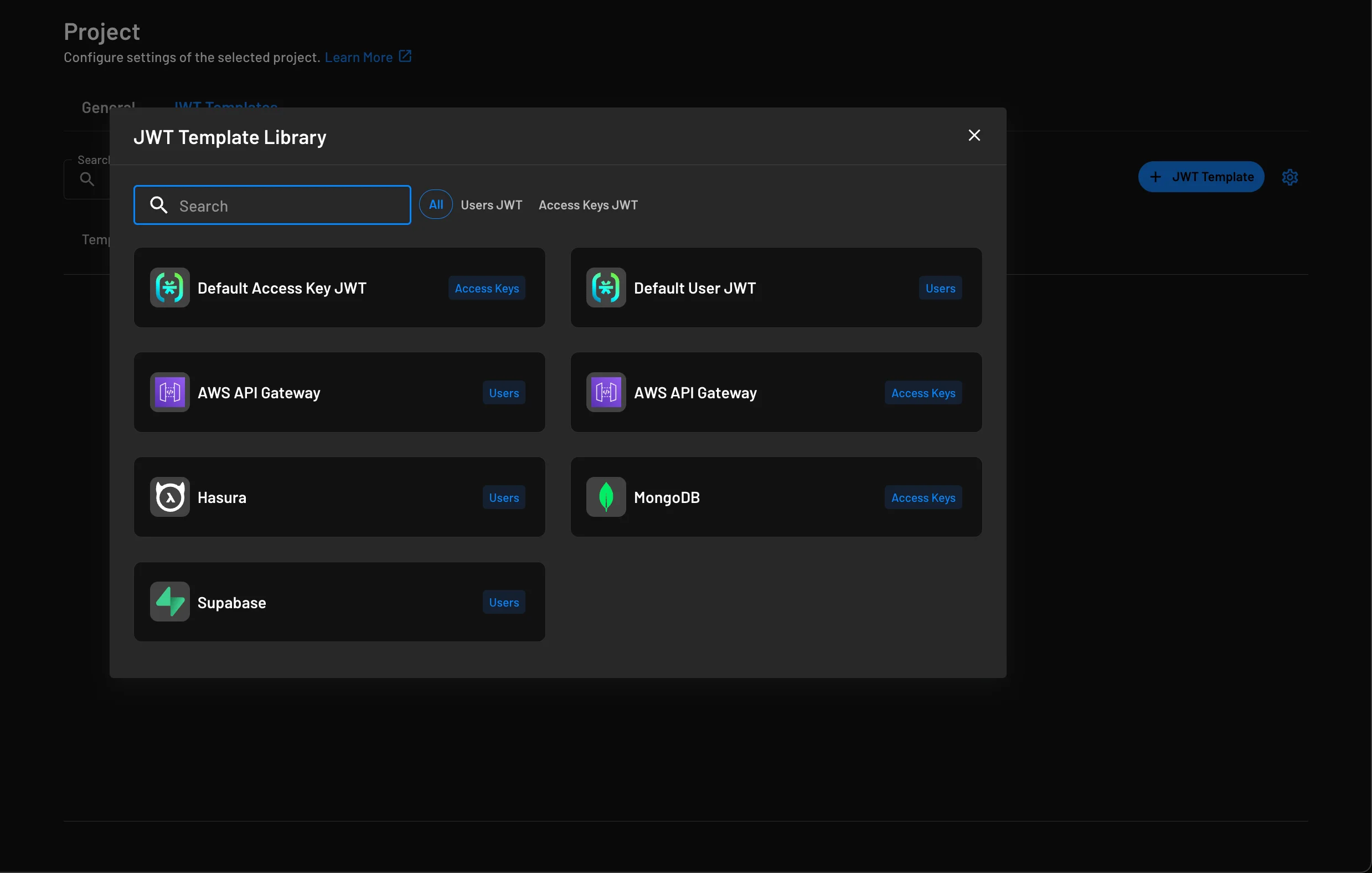Open the Learn More link

coord(358,57)
